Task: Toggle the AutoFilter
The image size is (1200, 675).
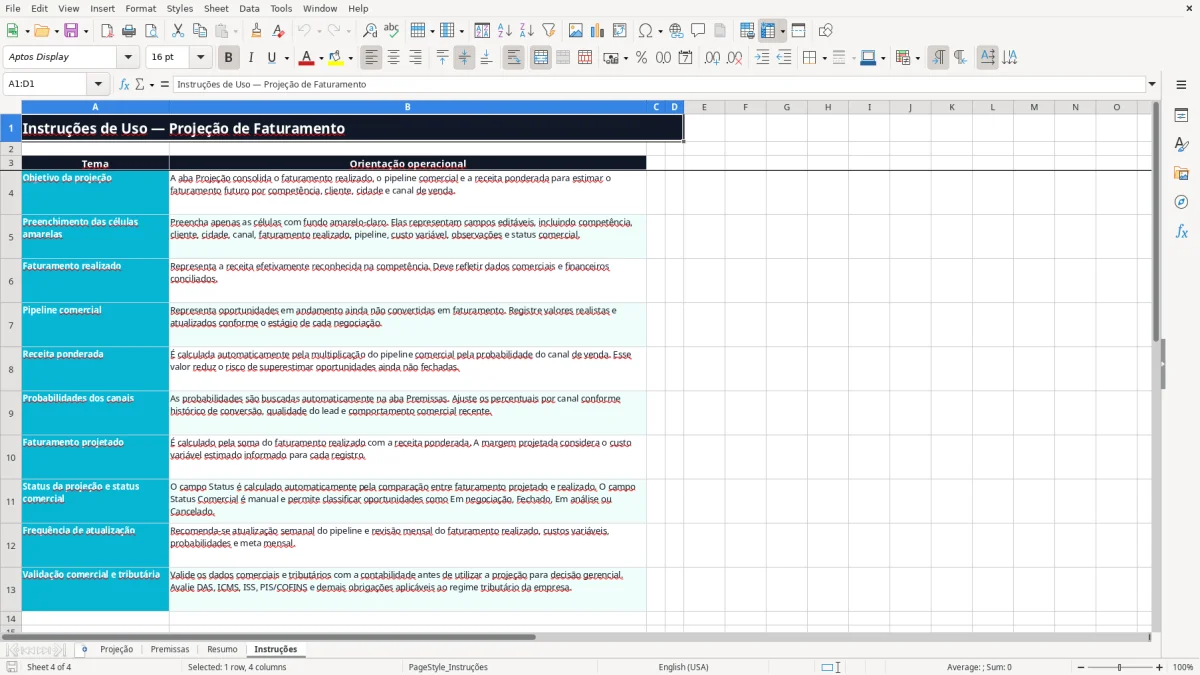Action: point(549,31)
